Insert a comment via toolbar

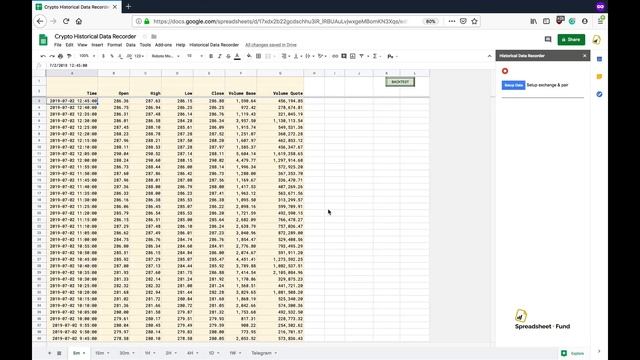344,56
